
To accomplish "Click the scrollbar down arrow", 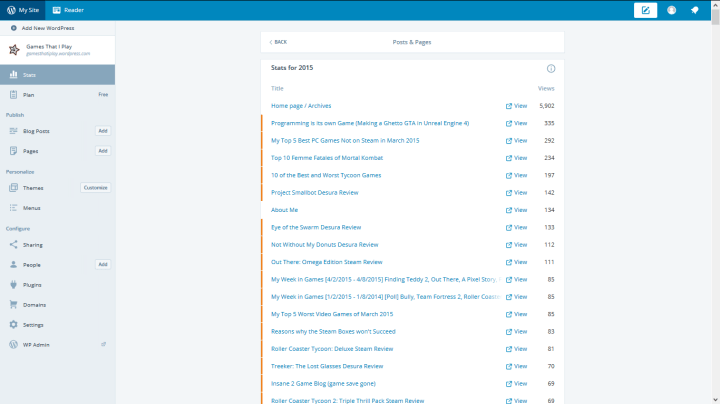I will tap(715, 400).
